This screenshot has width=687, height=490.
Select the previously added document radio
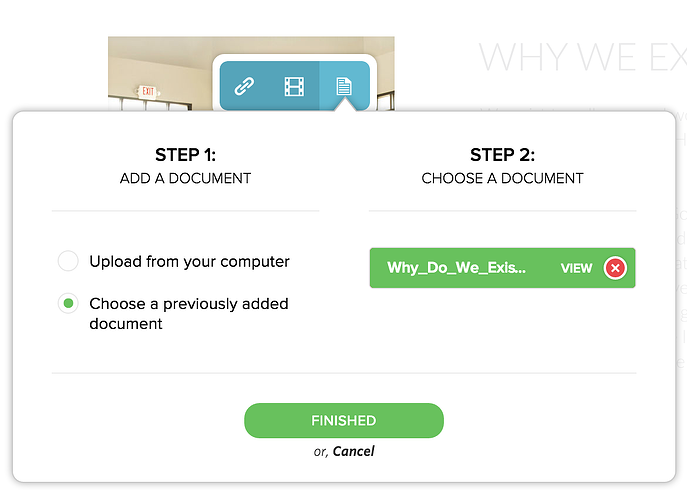(x=68, y=303)
